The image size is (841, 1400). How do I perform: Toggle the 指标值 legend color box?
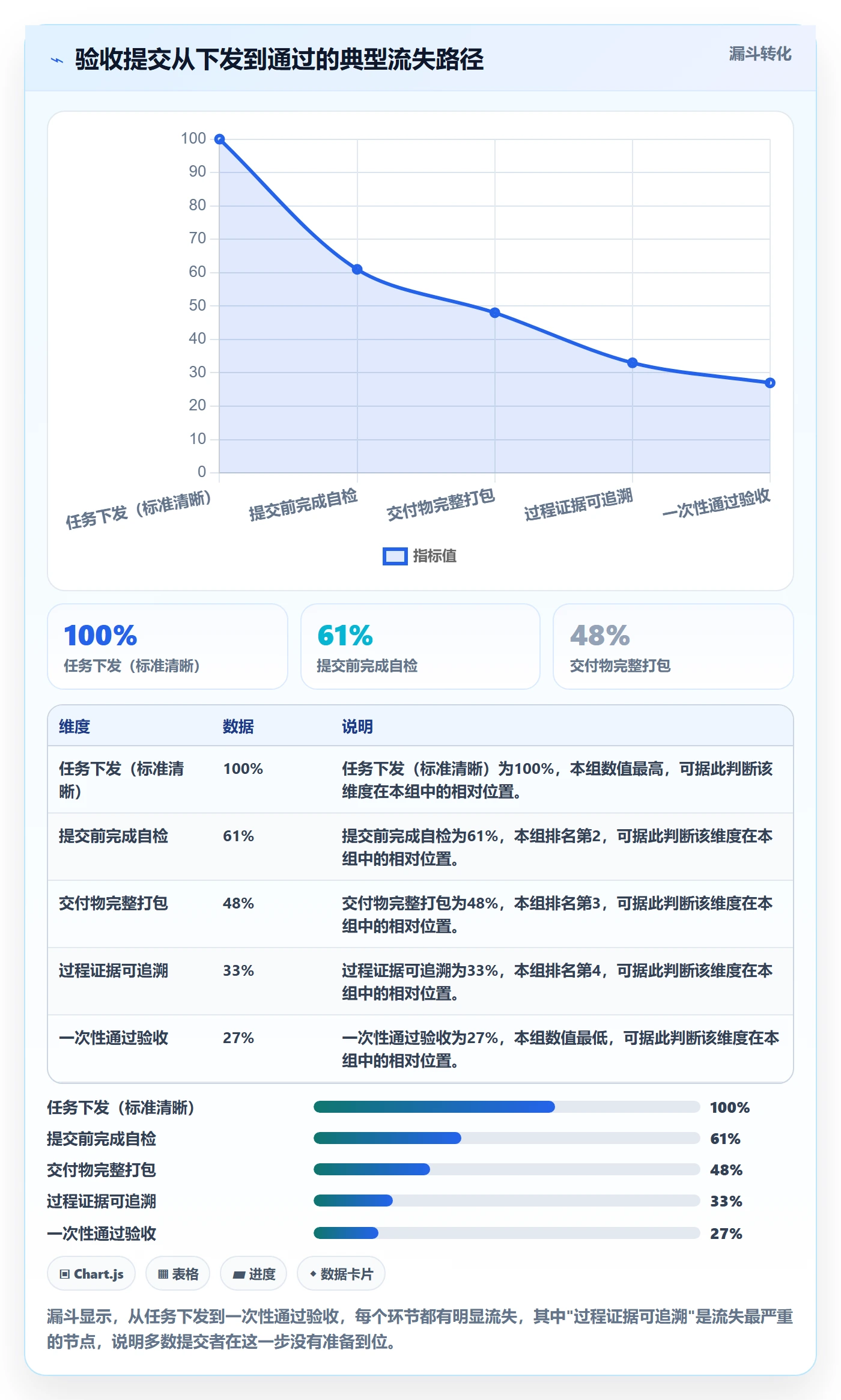395,556
